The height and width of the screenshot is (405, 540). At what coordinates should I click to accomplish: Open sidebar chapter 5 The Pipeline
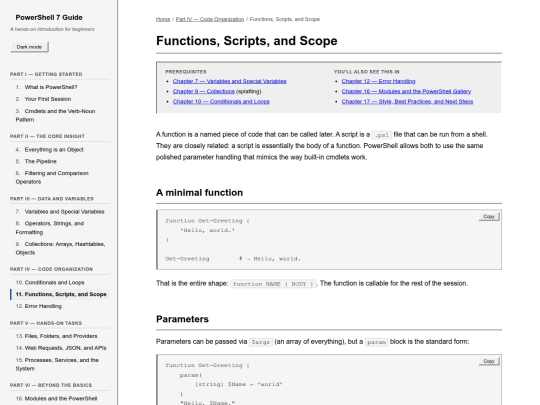[60, 161]
